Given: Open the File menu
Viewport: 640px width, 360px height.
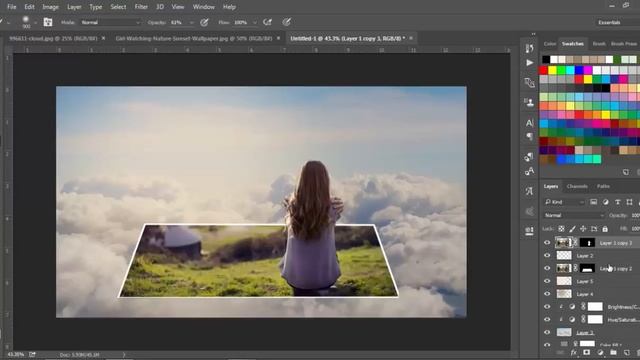Looking at the screenshot, I should pos(11,7).
